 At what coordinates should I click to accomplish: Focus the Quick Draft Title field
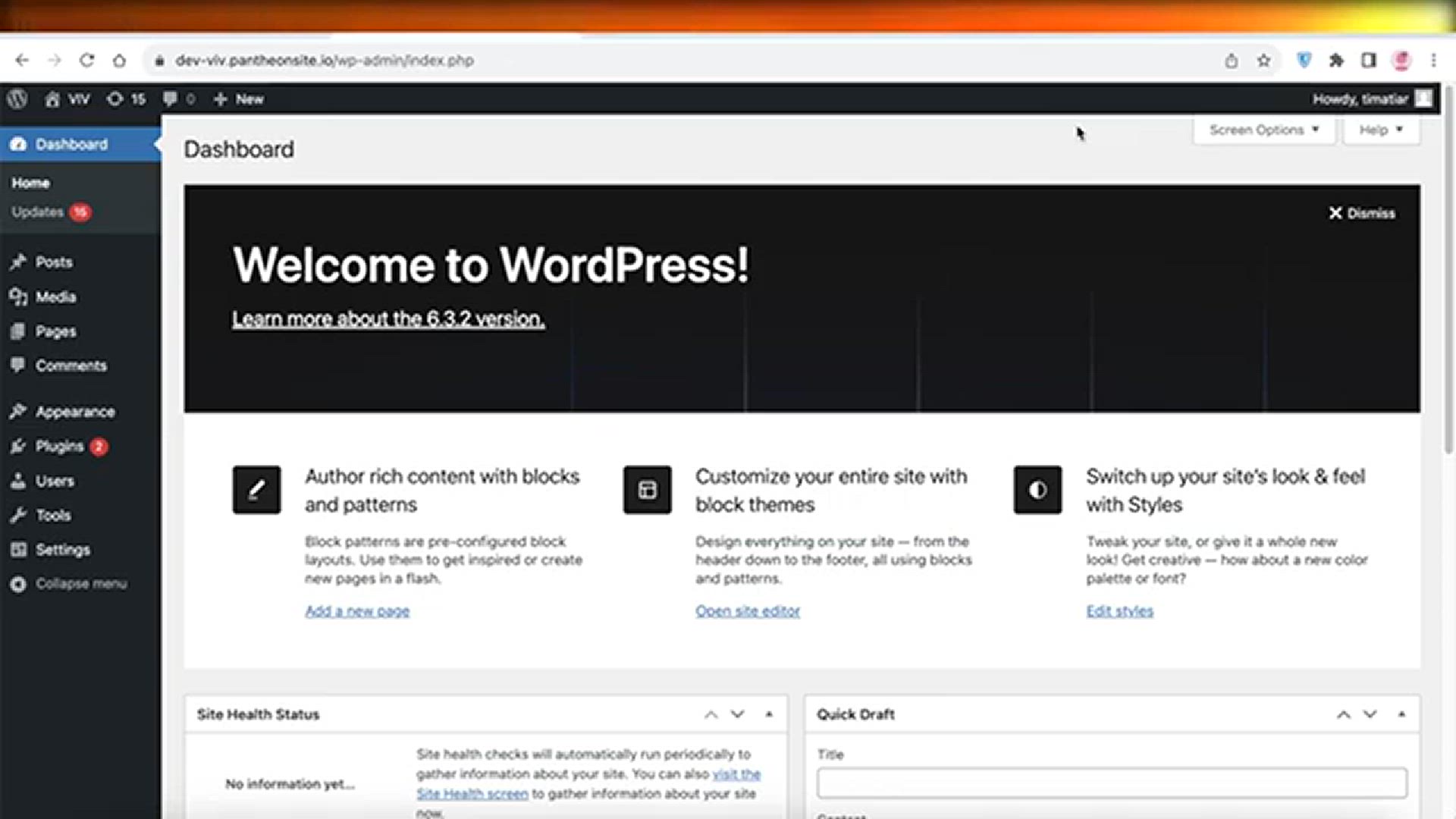pyautogui.click(x=1112, y=783)
